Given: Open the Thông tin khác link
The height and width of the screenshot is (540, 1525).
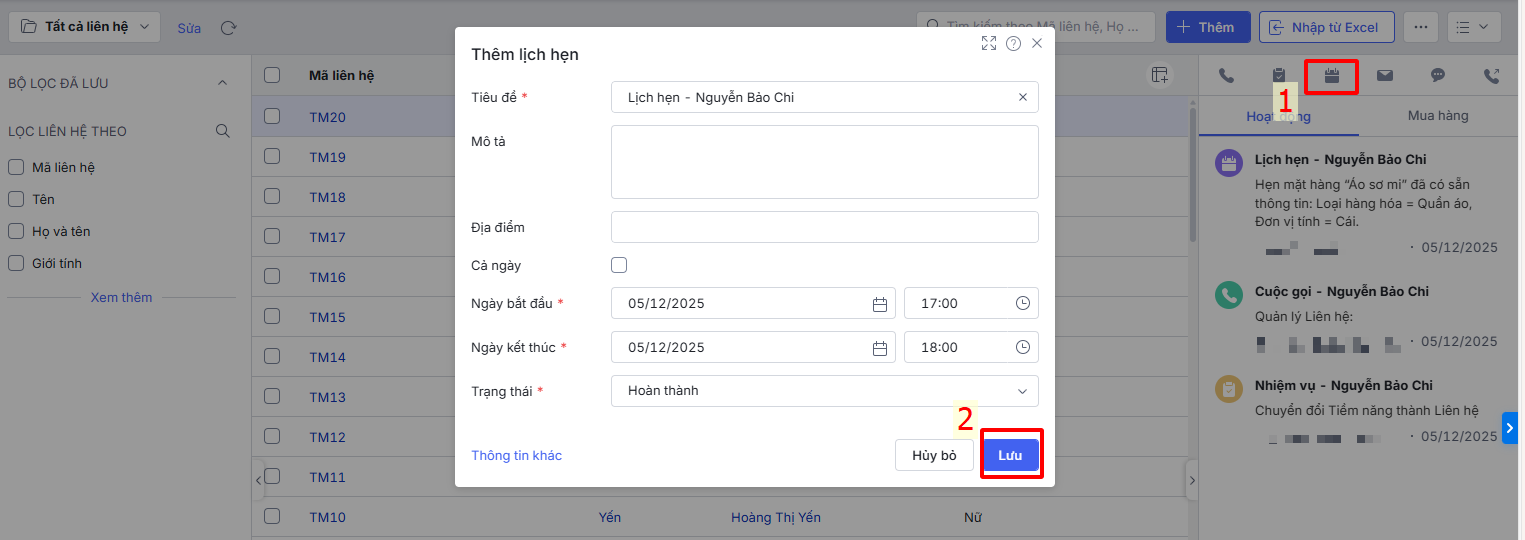Looking at the screenshot, I should (x=516, y=456).
